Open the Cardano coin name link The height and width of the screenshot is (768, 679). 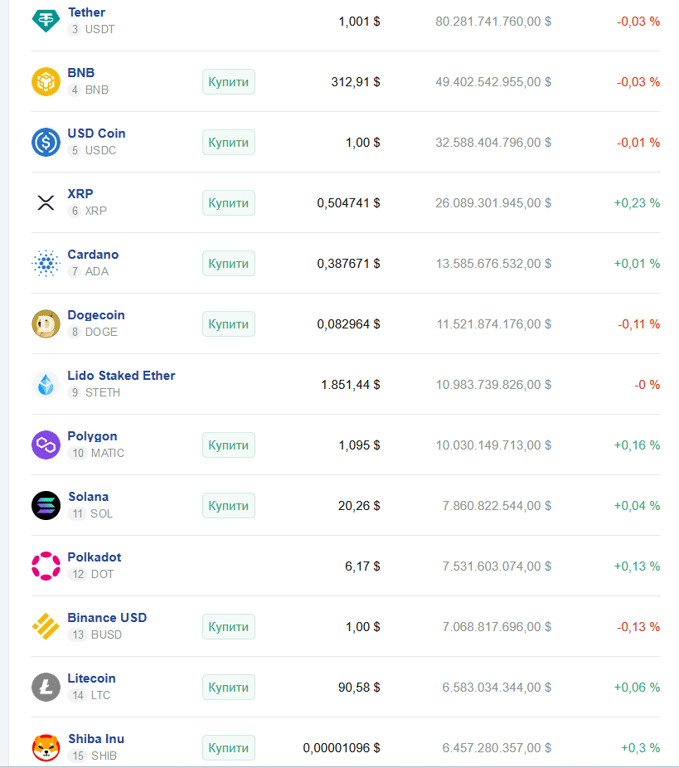93,255
